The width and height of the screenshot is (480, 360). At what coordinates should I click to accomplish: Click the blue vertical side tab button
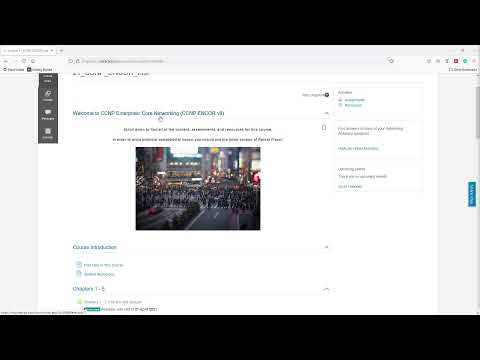(x=472, y=194)
